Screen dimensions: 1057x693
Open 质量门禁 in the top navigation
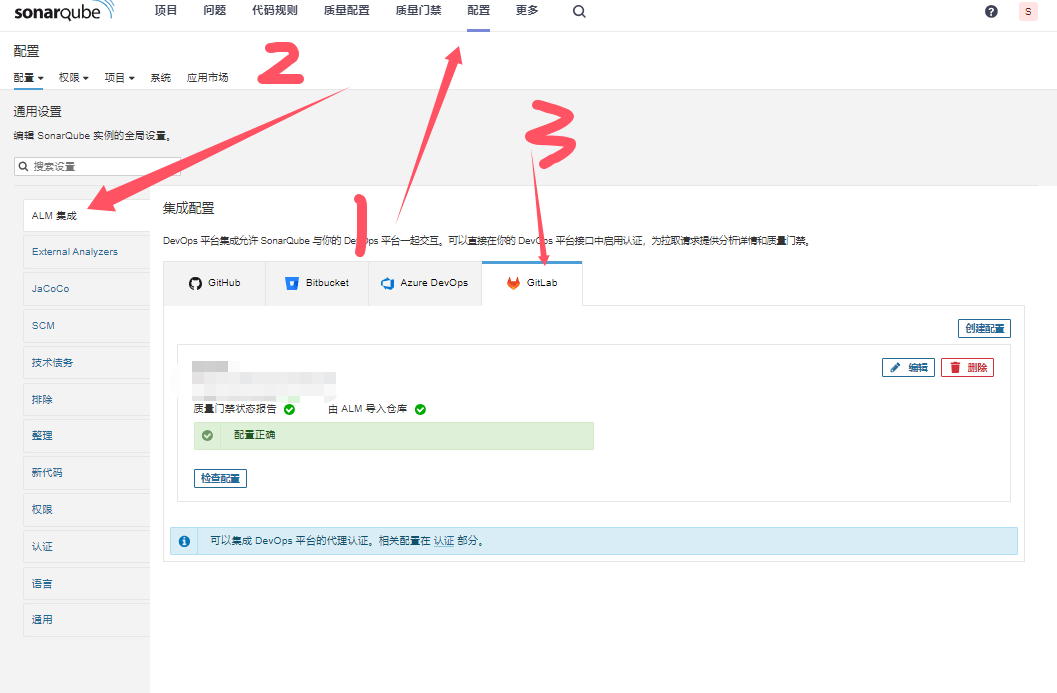coord(419,10)
